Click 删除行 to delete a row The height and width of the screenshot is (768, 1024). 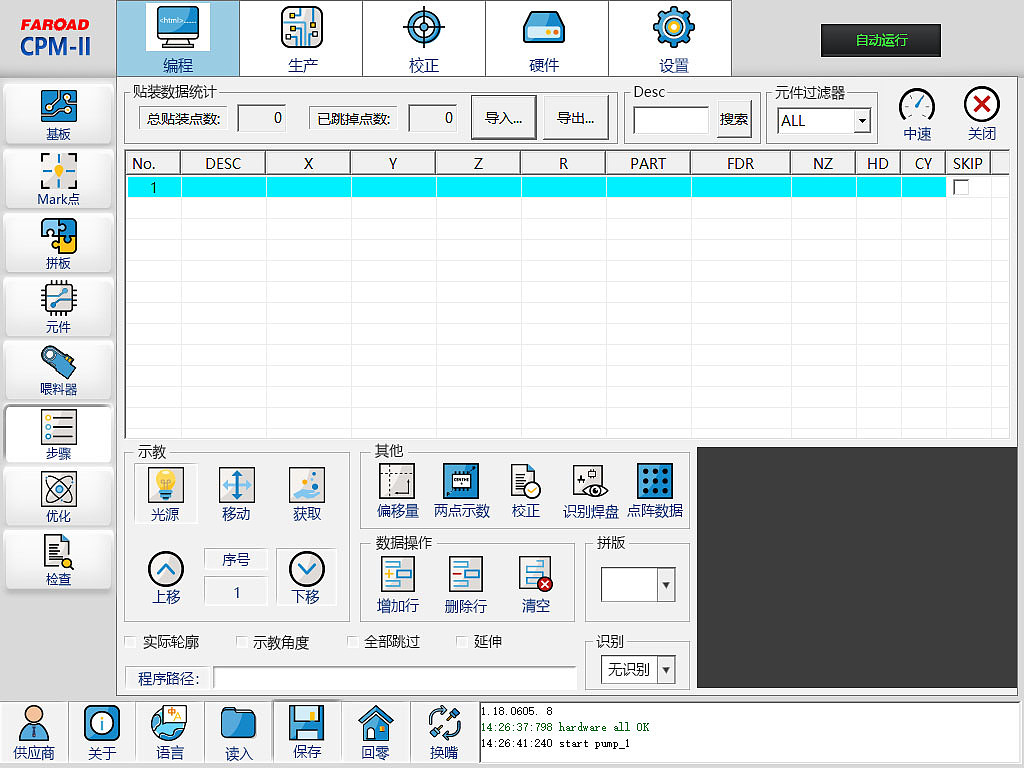[466, 584]
